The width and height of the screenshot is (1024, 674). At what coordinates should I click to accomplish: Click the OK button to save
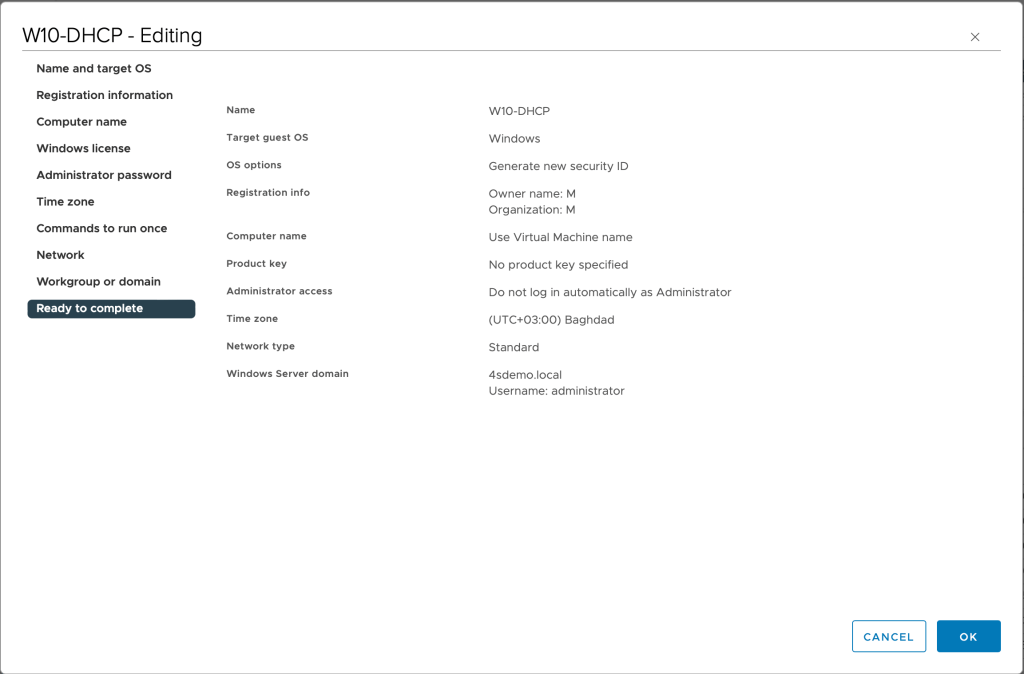coord(968,637)
